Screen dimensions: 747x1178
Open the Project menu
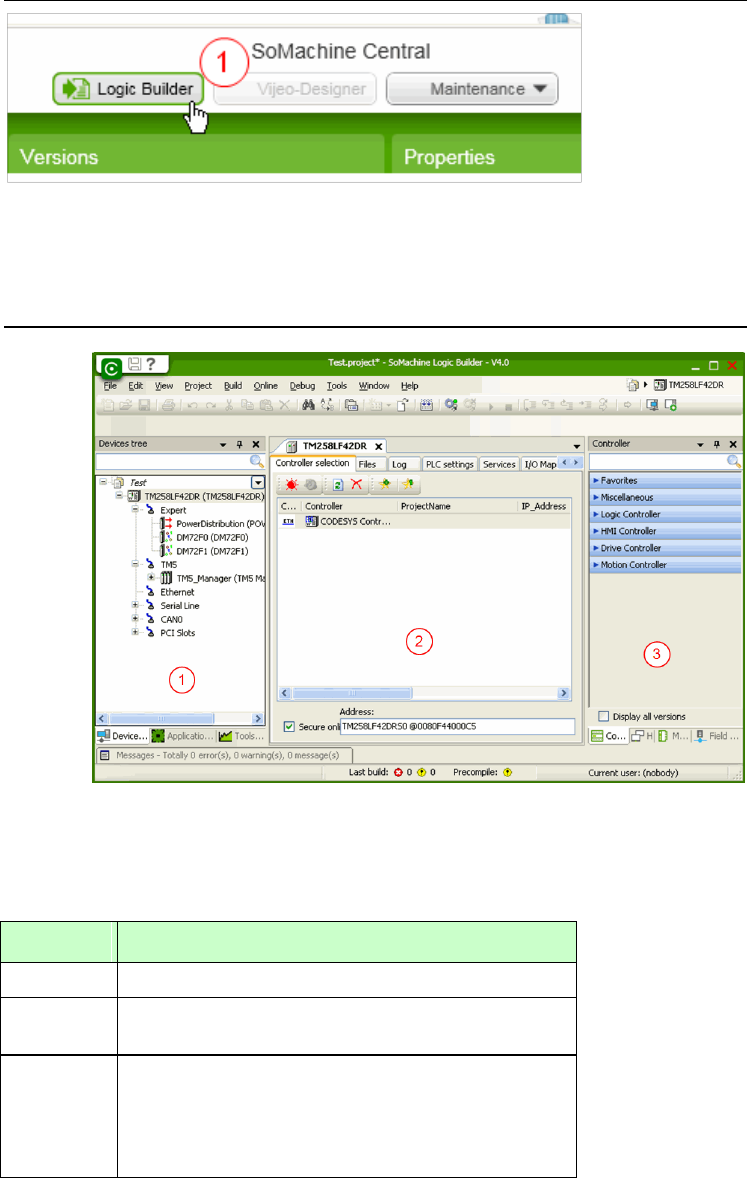click(198, 385)
